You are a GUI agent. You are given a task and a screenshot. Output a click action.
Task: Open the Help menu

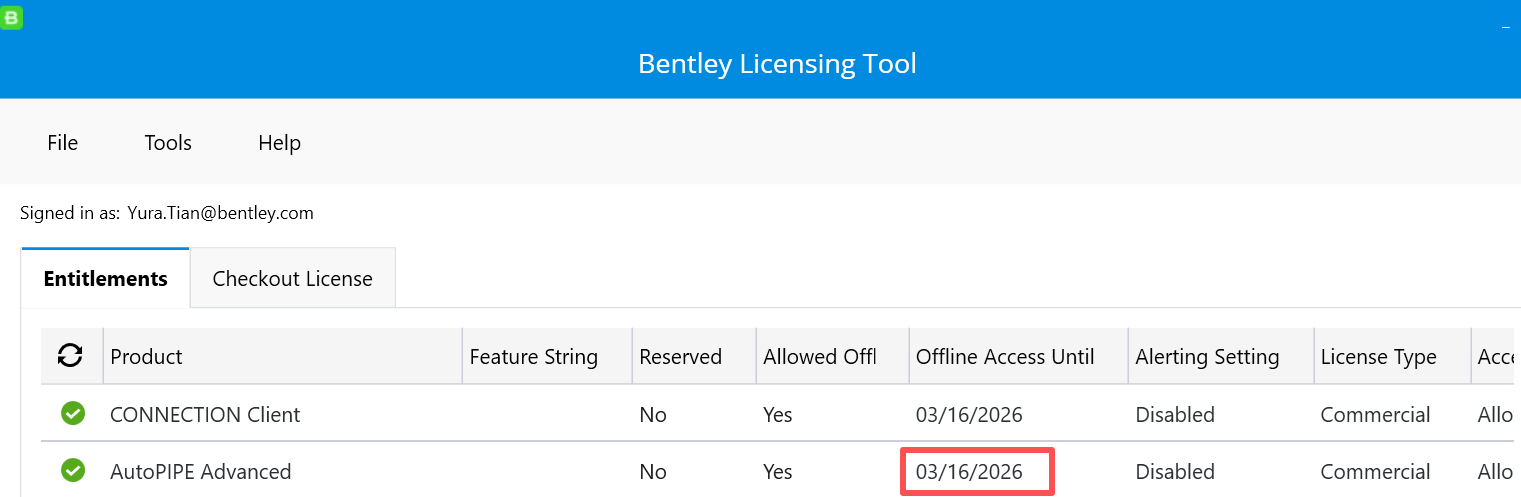279,143
